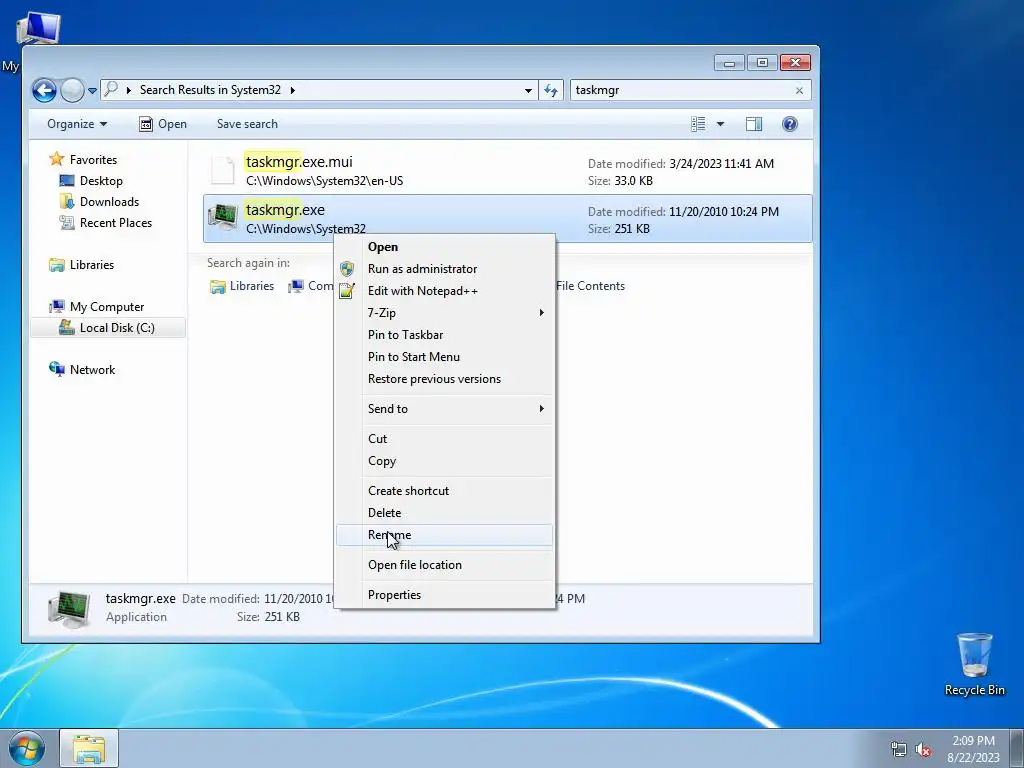Expand the Send to submenu
This screenshot has height=768, width=1024.
click(x=444, y=409)
